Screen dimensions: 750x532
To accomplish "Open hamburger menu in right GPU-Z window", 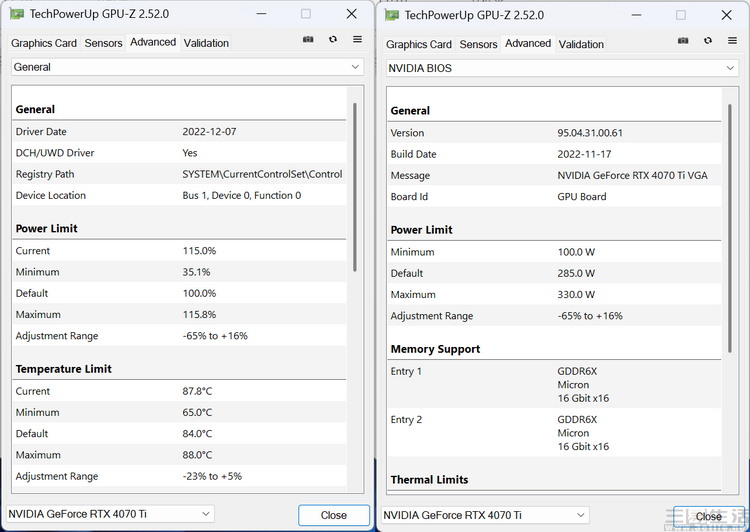I will (732, 41).
